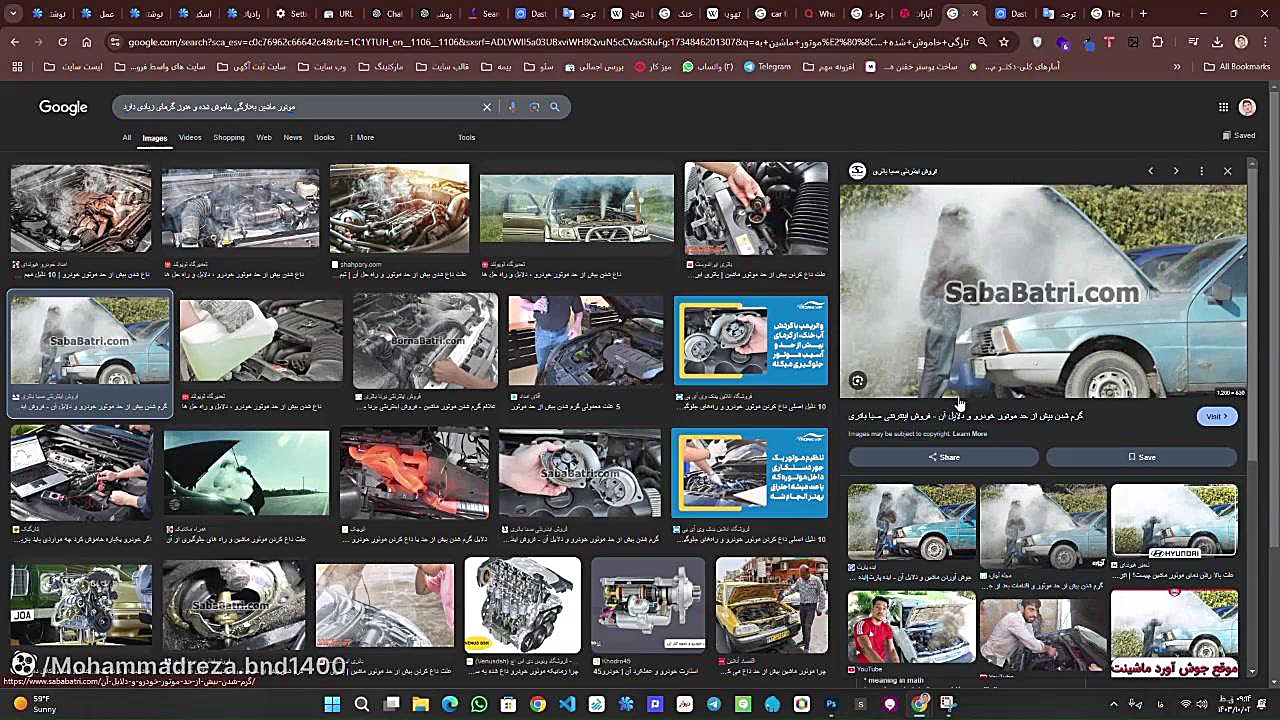The image size is (1280, 720).
Task: Open the All Bookmarks folder
Action: tap(1237, 67)
